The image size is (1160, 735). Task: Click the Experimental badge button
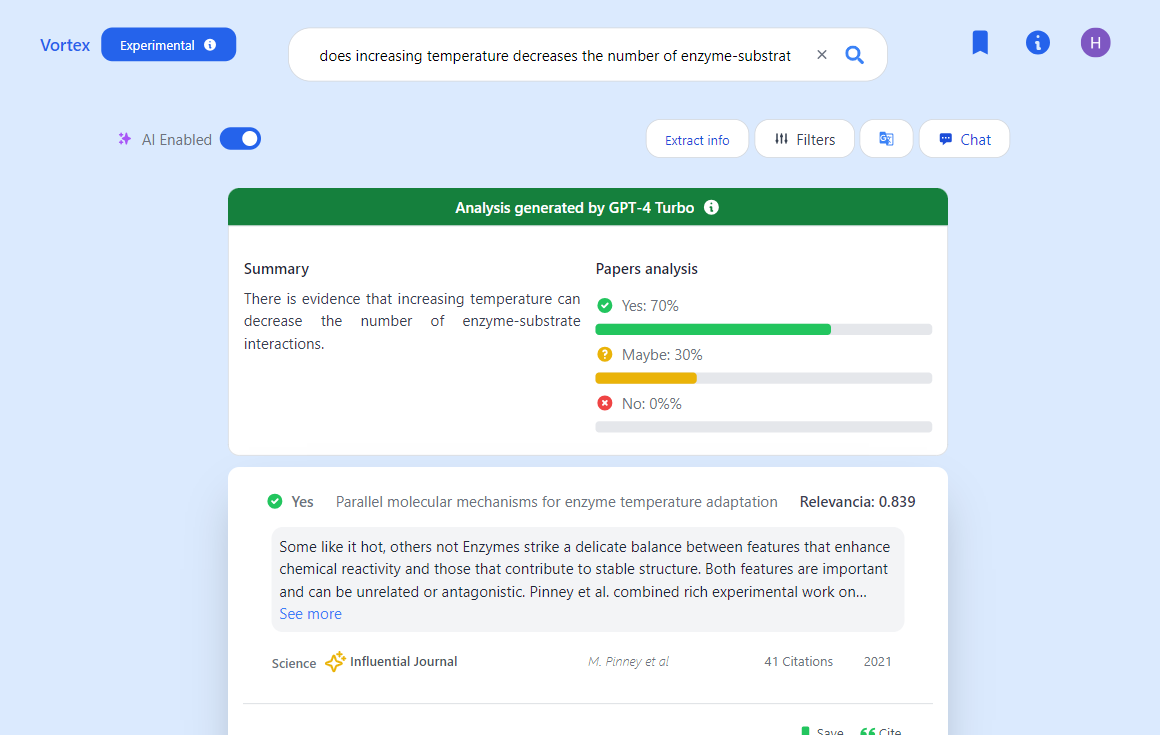(x=168, y=45)
